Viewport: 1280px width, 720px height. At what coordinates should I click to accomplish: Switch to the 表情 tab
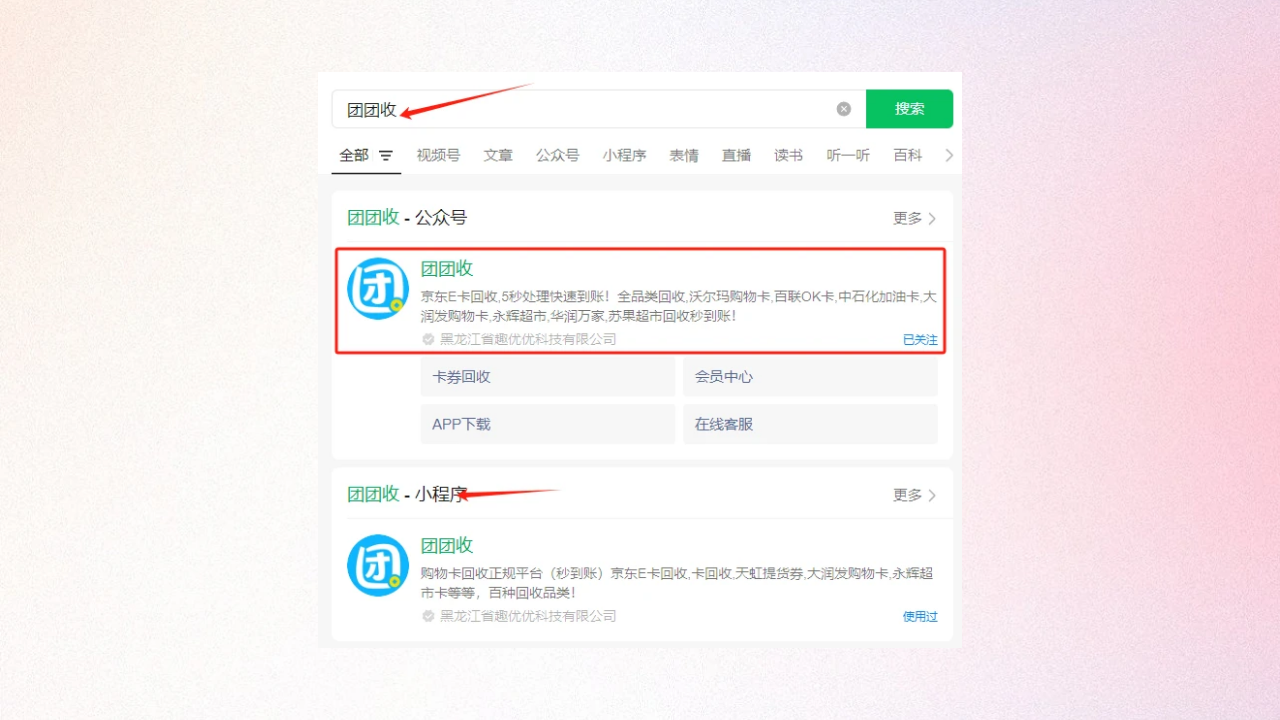click(684, 155)
